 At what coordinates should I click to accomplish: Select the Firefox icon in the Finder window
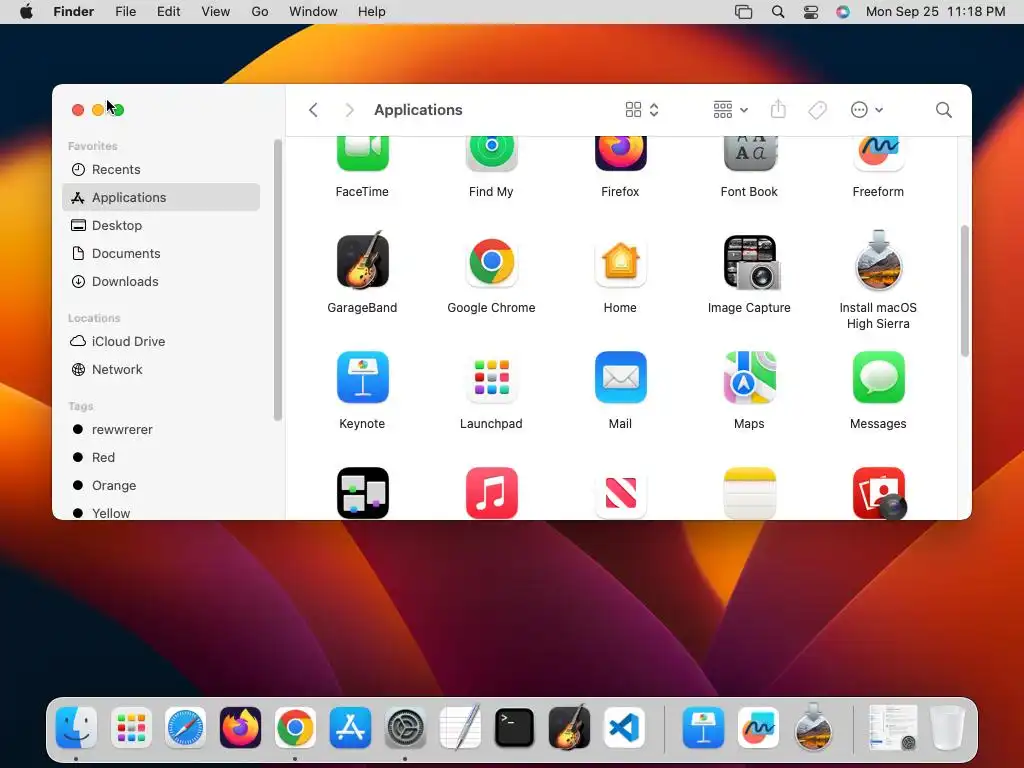pyautogui.click(x=620, y=153)
